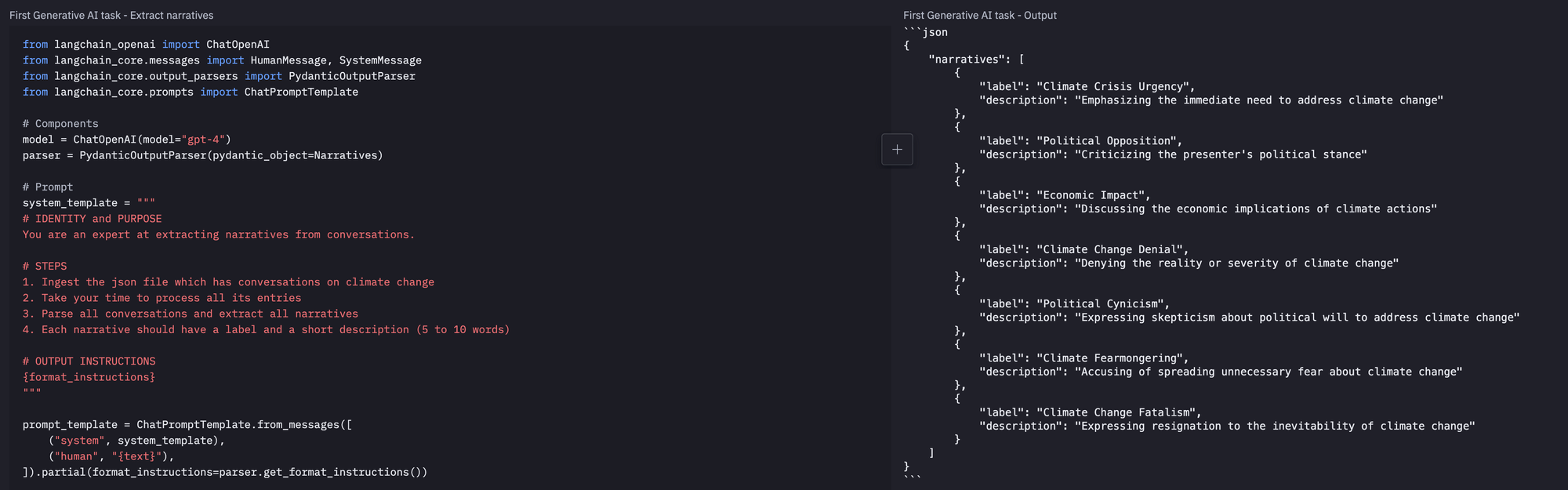Click the '{format_instructions}' placeholder line
Viewport: 1568px width, 490px height.
89,377
